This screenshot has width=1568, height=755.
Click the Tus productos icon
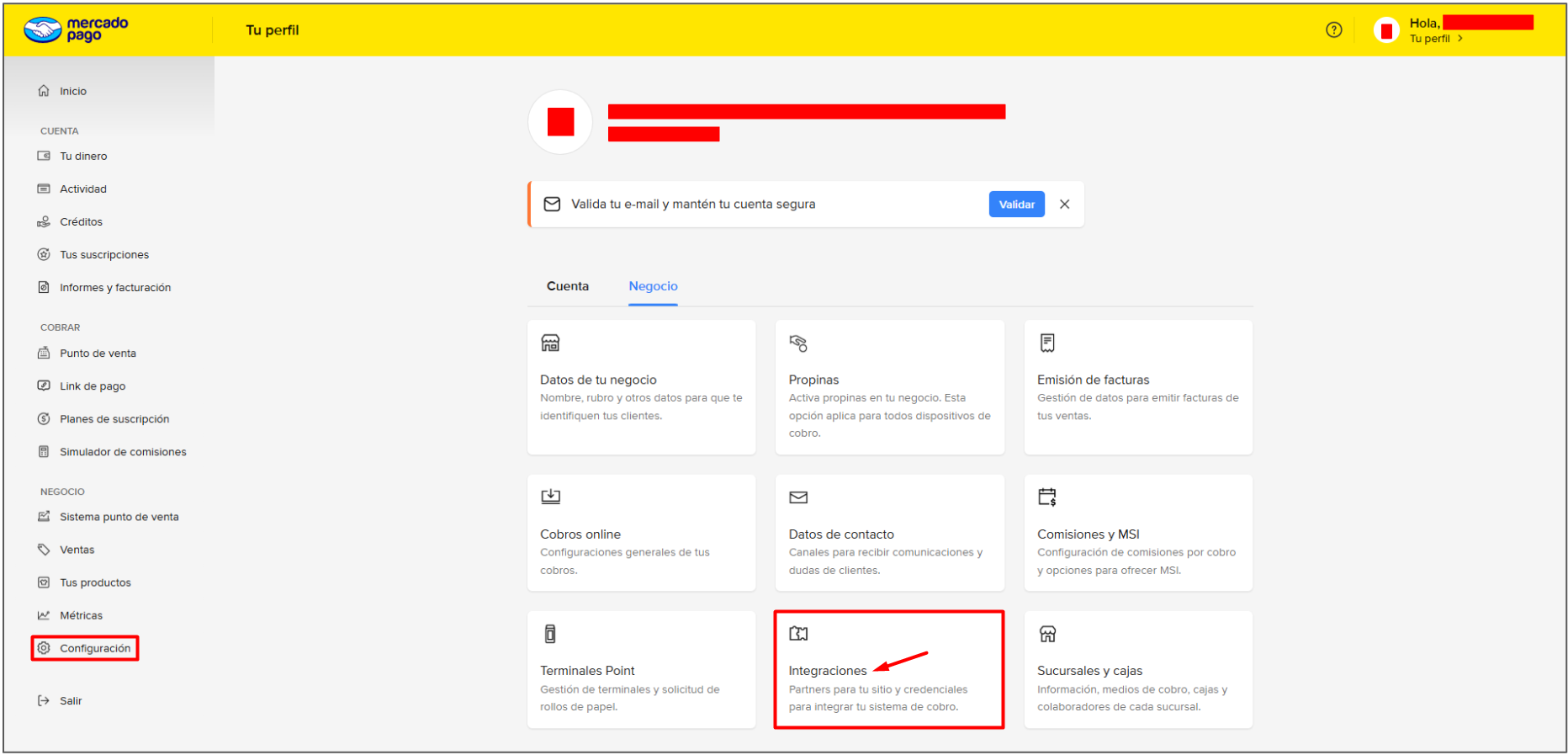(44, 582)
